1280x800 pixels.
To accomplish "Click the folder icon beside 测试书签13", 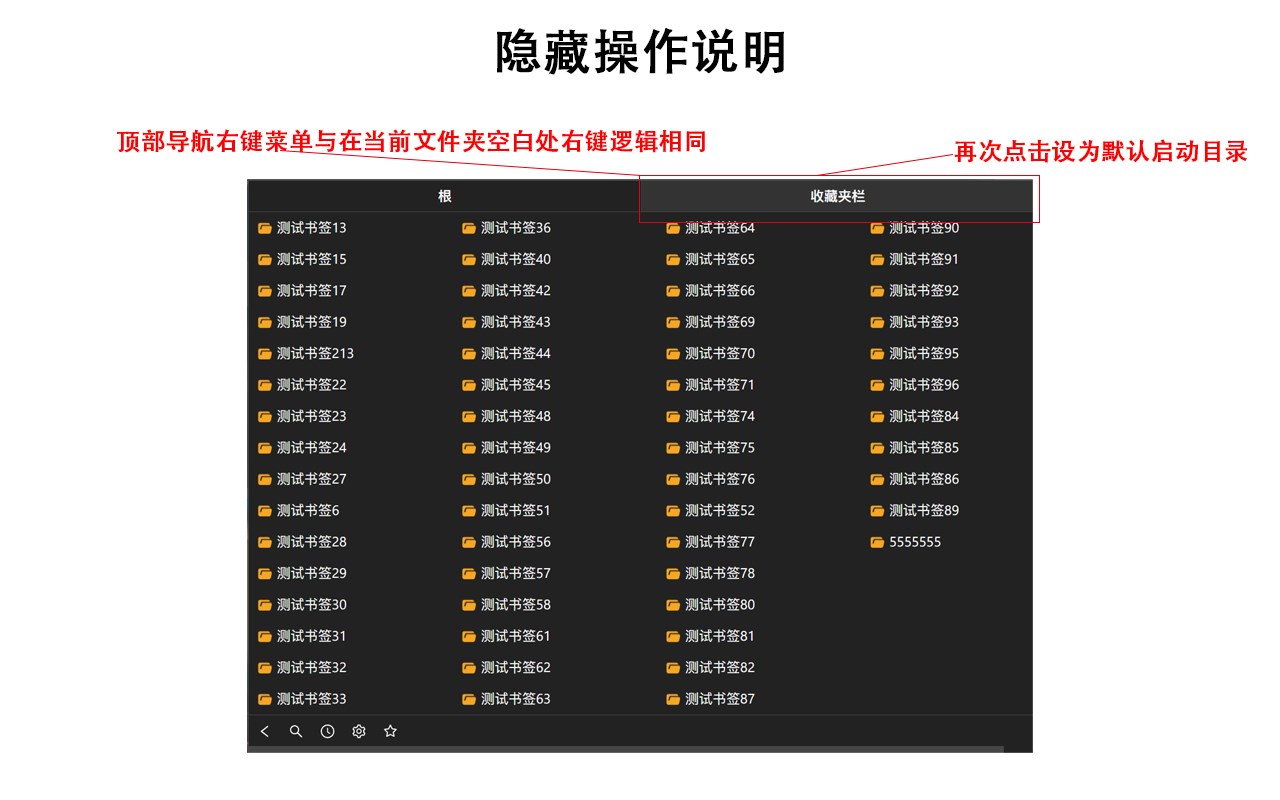I will click(x=264, y=227).
